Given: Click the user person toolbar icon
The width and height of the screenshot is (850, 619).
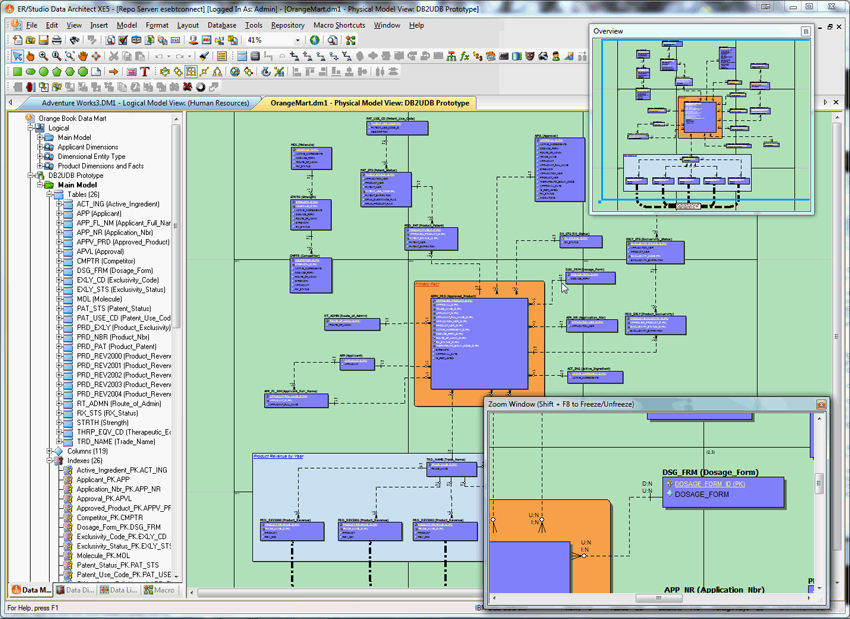Looking at the screenshot, I should 556,56.
